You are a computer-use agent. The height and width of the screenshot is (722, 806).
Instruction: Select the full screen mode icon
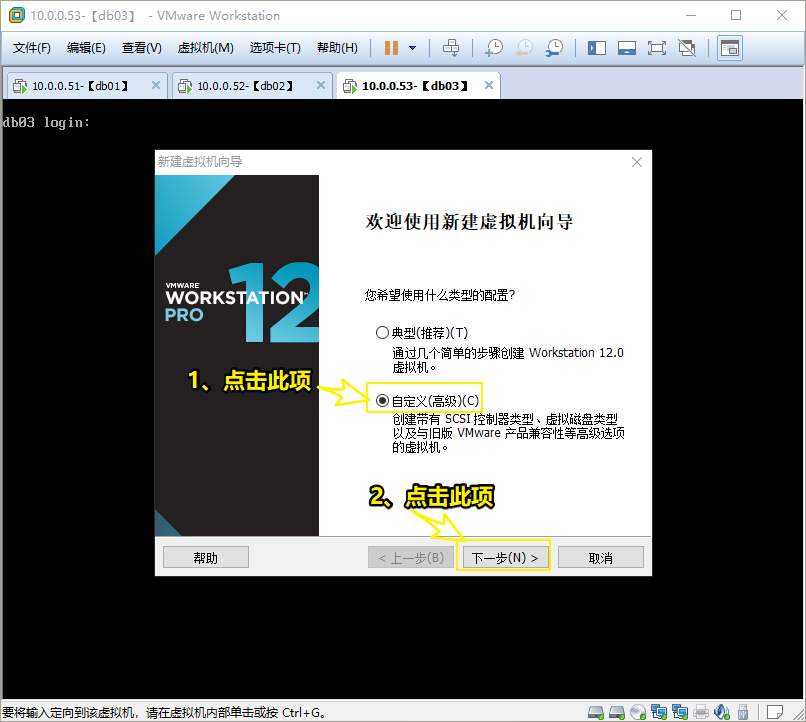point(658,47)
